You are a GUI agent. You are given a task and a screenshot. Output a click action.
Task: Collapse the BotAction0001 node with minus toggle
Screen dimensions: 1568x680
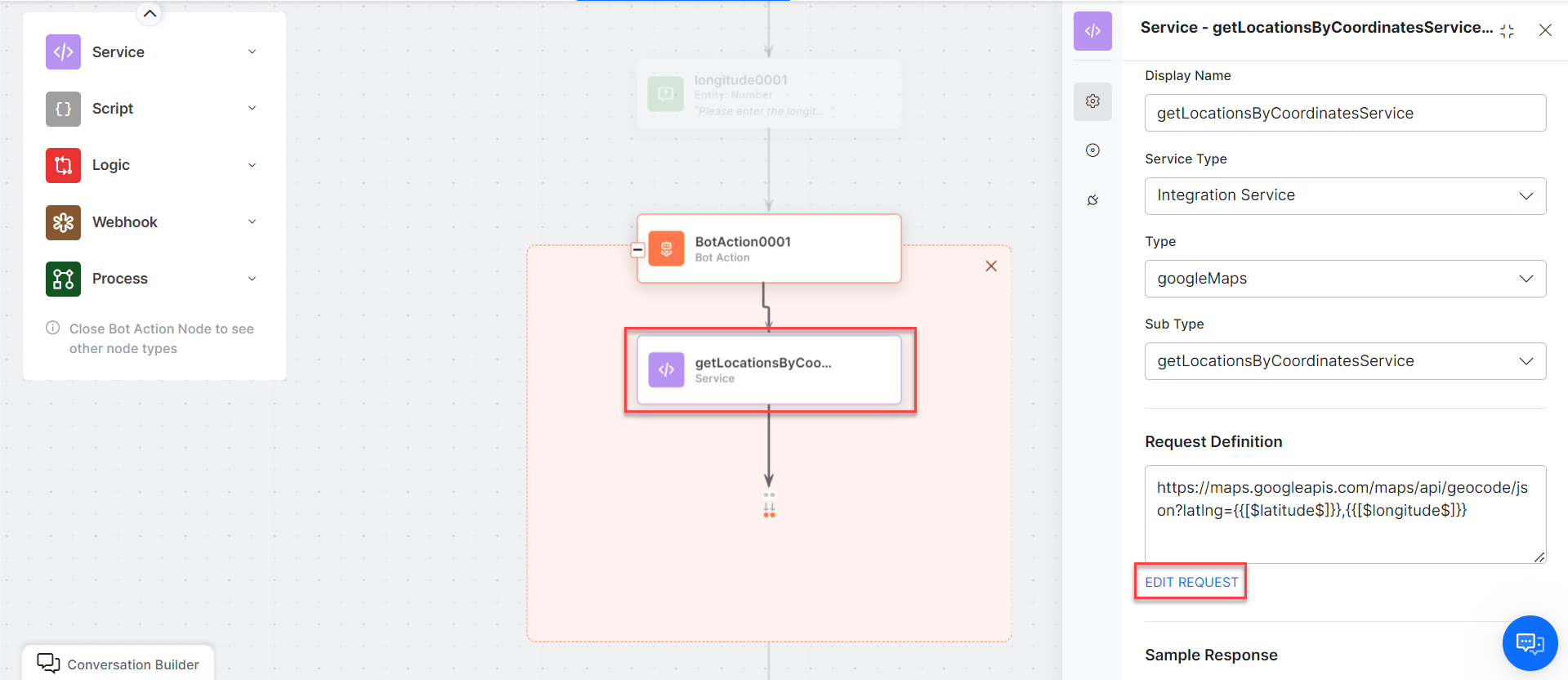pyautogui.click(x=638, y=250)
